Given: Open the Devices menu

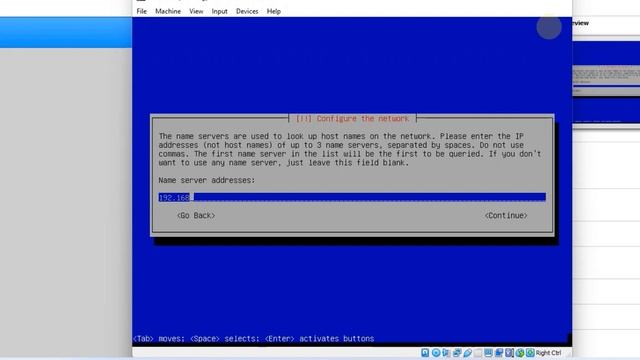Looking at the screenshot, I should 247,11.
